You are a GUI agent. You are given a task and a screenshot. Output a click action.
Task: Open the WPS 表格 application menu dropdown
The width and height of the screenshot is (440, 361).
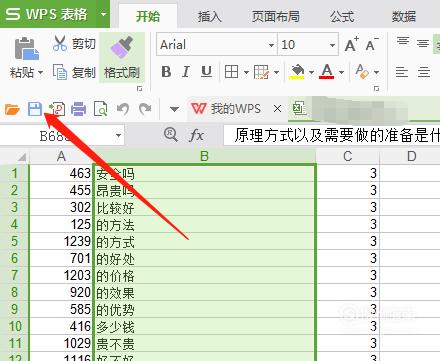tap(104, 14)
